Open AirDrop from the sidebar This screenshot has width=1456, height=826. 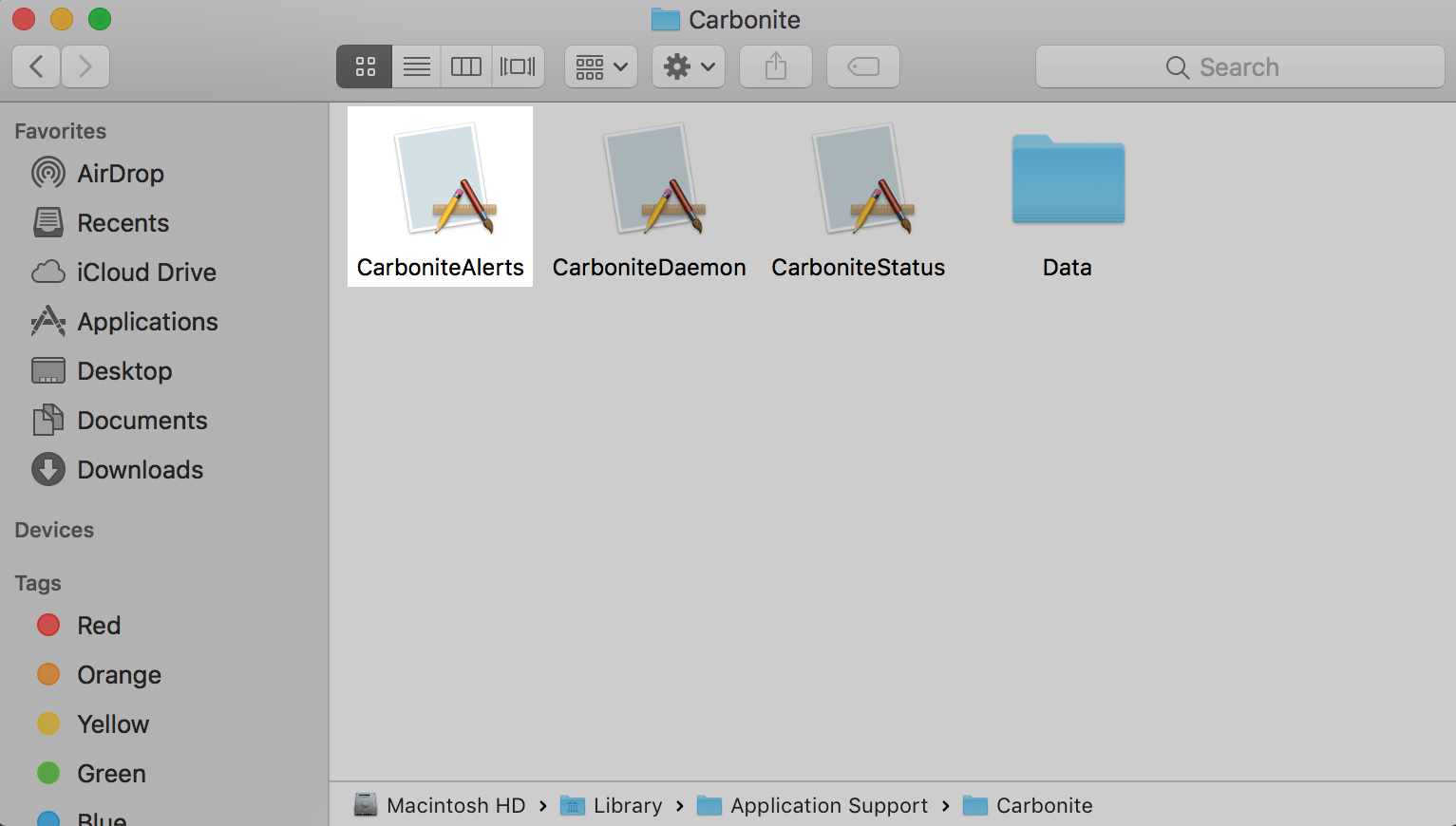120,174
